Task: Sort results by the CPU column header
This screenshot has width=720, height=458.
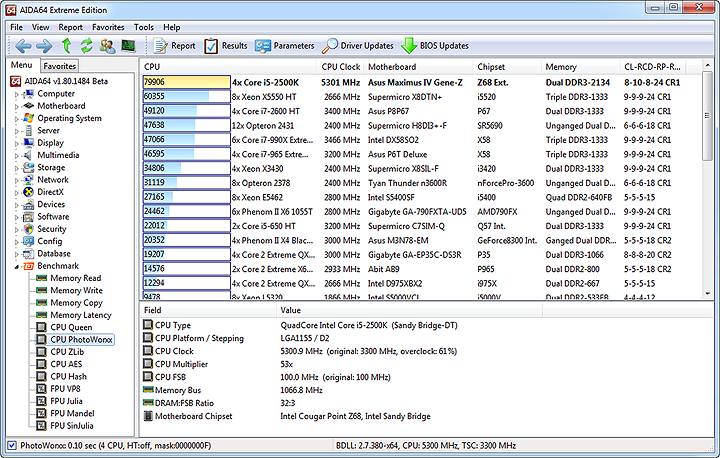Action: pos(228,67)
